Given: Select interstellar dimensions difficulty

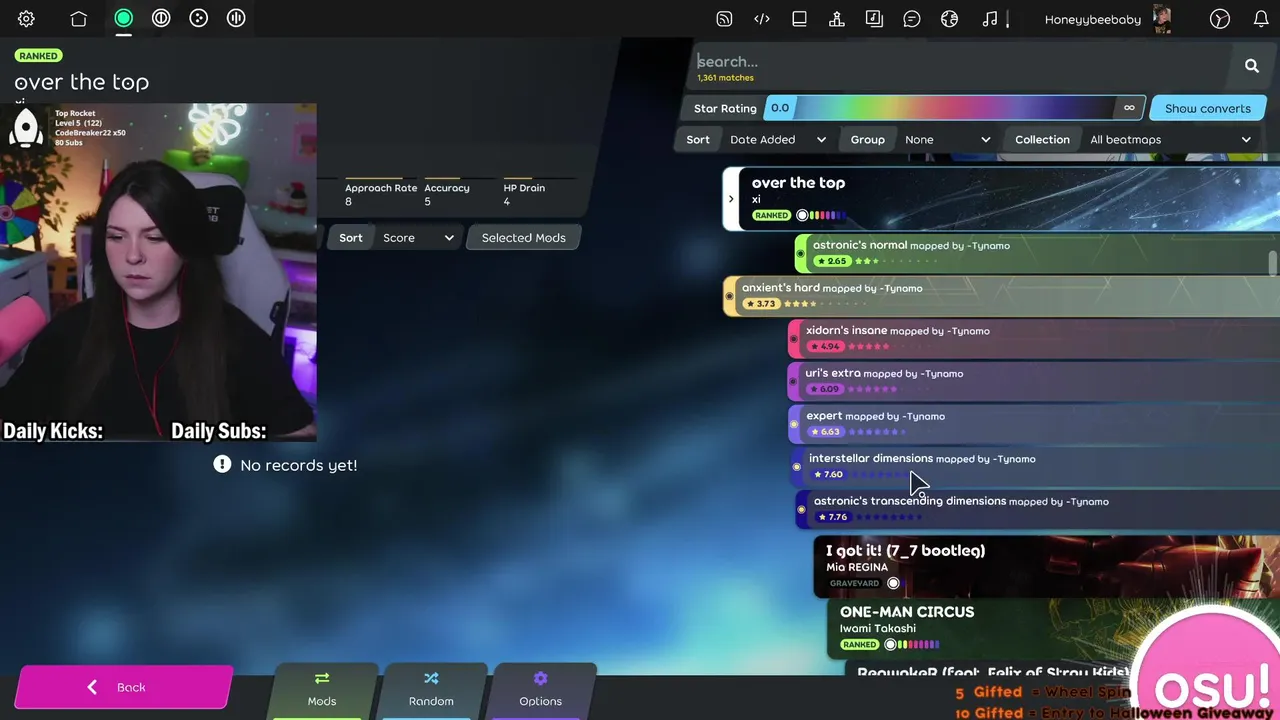Looking at the screenshot, I should click(x=1035, y=467).
